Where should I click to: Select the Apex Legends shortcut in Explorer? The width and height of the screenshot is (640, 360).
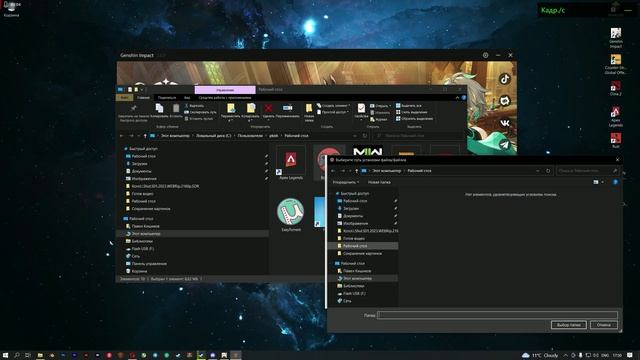[291, 163]
